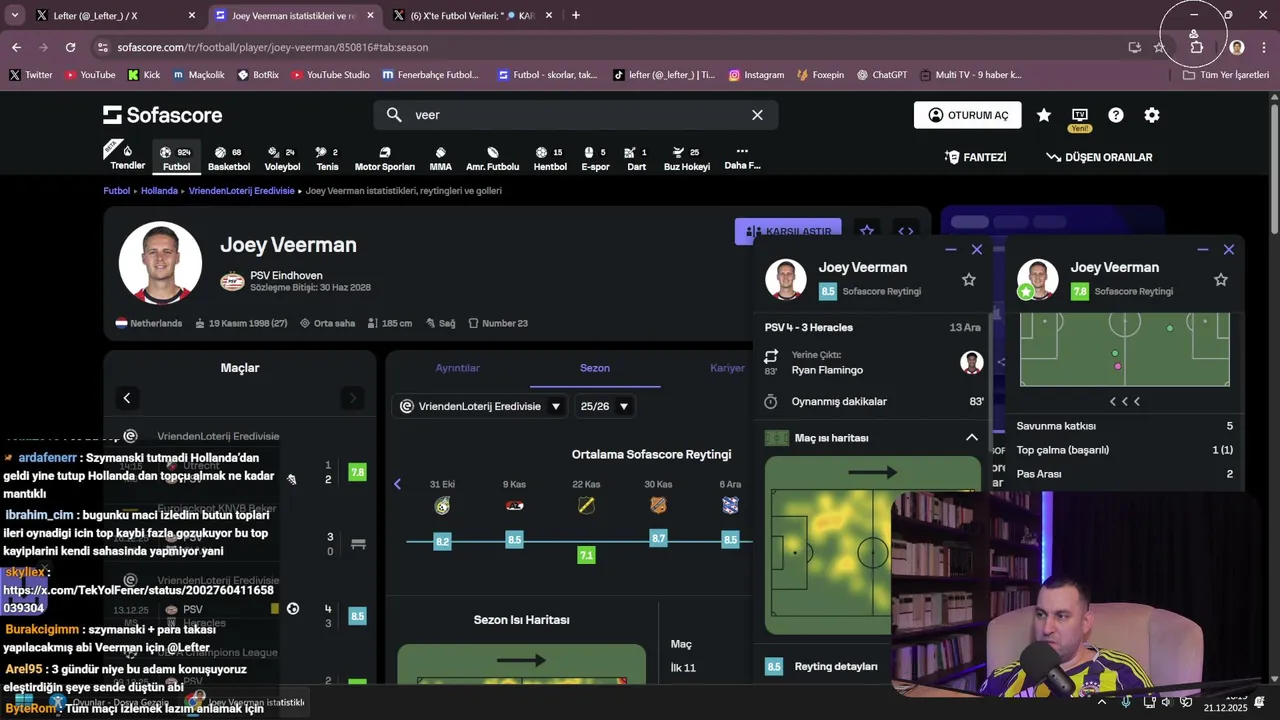Favorite the player with profile star
The image size is (1280, 720).
867,231
